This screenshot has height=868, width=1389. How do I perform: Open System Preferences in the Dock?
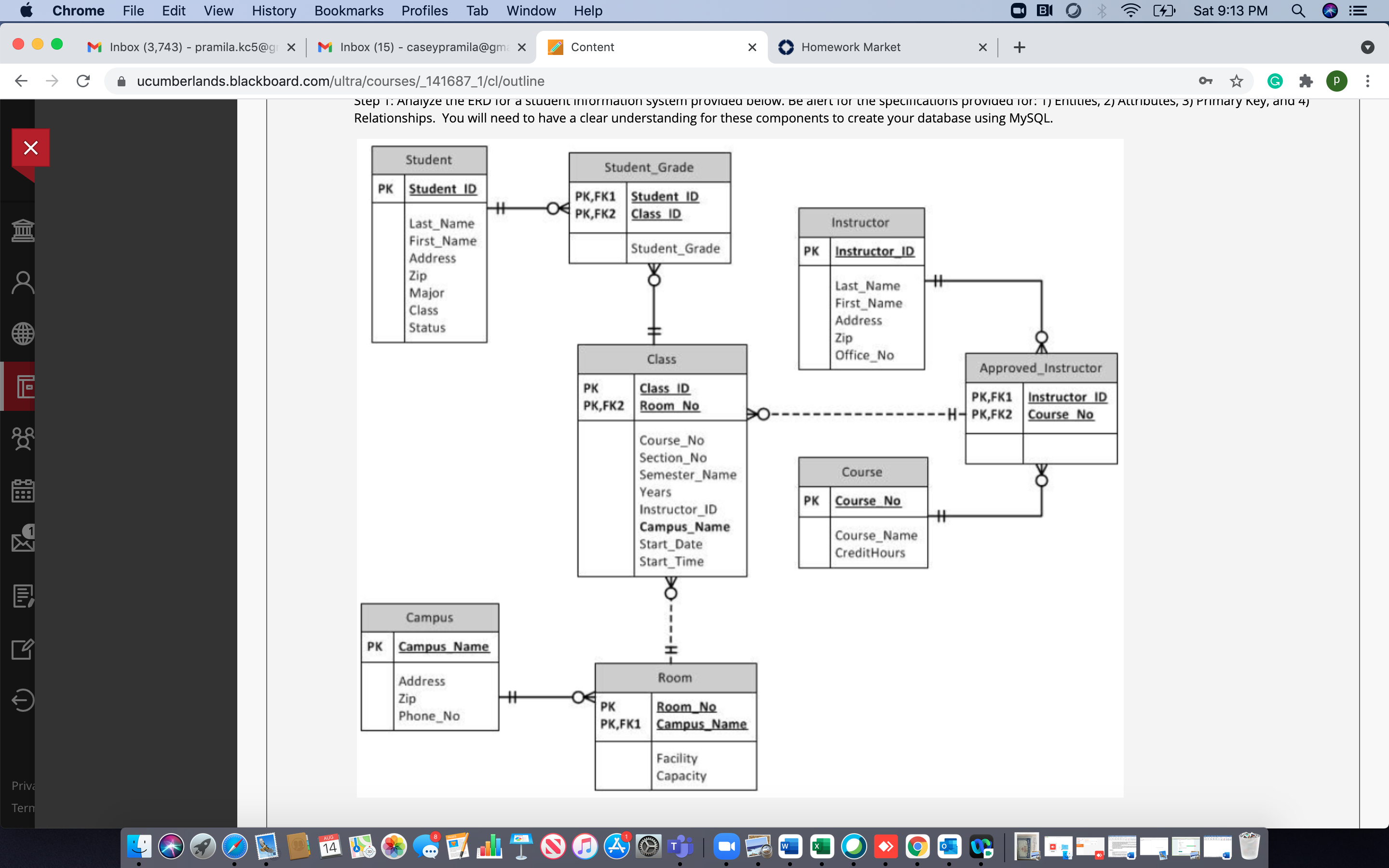(x=648, y=846)
